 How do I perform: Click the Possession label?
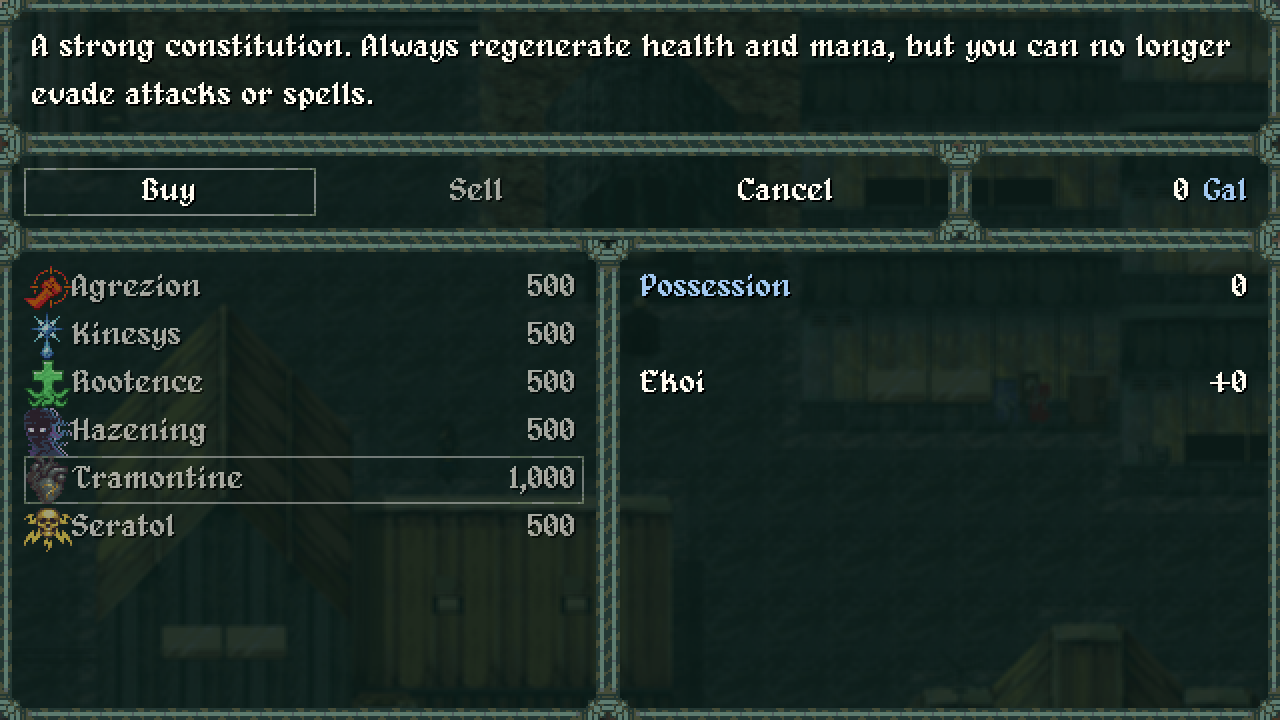[x=715, y=286]
